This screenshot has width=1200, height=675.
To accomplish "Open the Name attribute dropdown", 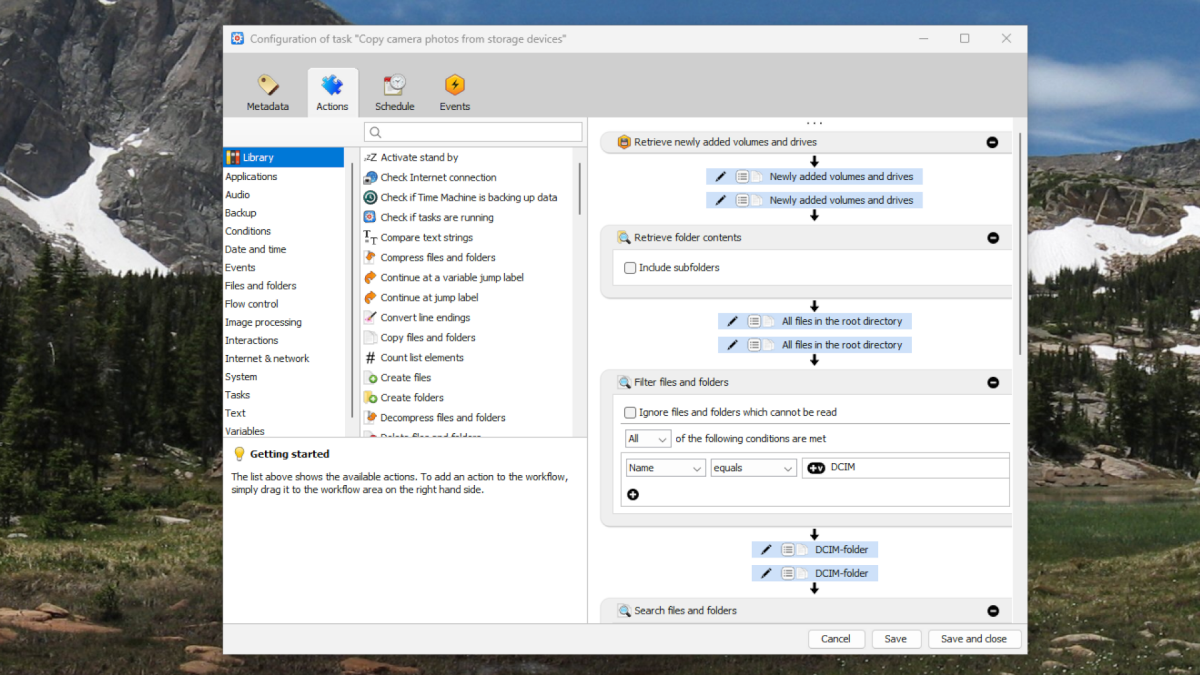I will (665, 468).
